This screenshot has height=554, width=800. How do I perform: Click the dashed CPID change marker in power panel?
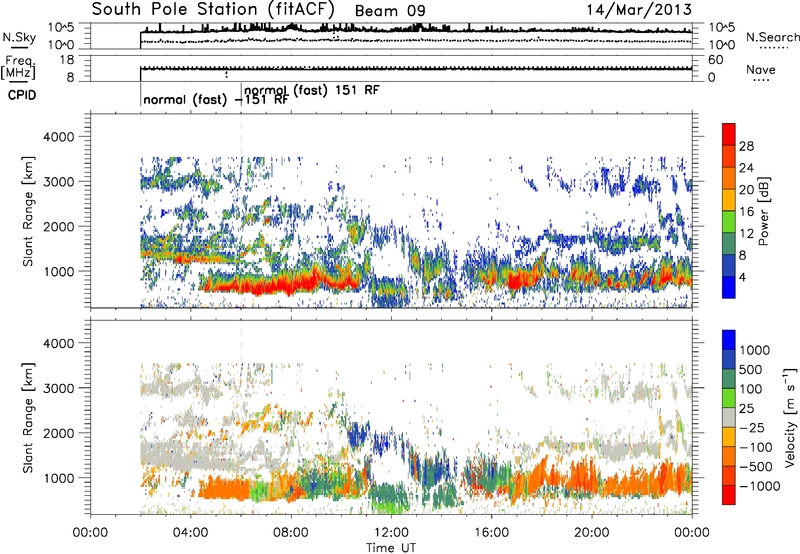tap(241, 134)
